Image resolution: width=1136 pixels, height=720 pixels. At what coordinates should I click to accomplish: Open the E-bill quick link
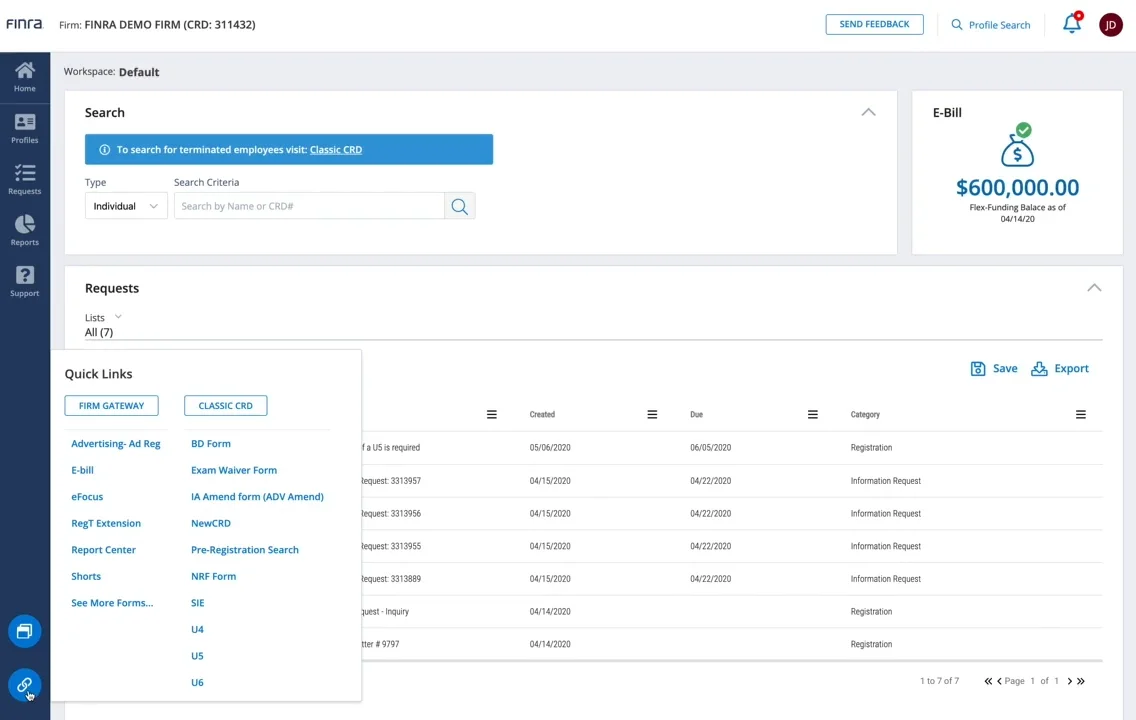[x=83, y=470]
